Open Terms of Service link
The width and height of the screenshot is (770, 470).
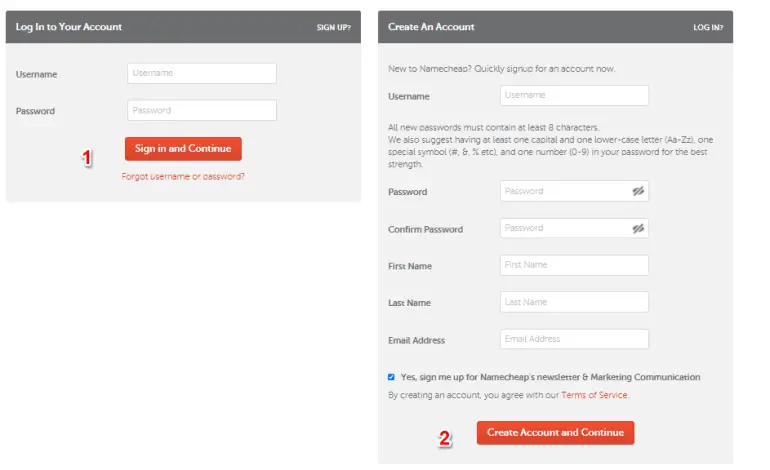coord(594,395)
